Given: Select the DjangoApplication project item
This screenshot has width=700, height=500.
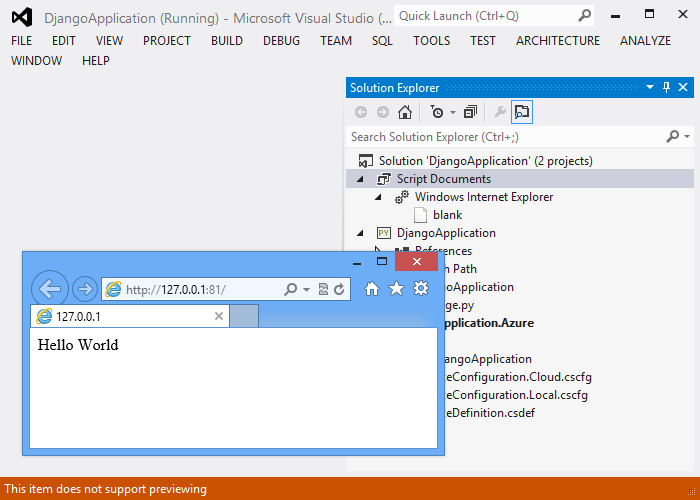Looking at the screenshot, I should pyautogui.click(x=446, y=233).
